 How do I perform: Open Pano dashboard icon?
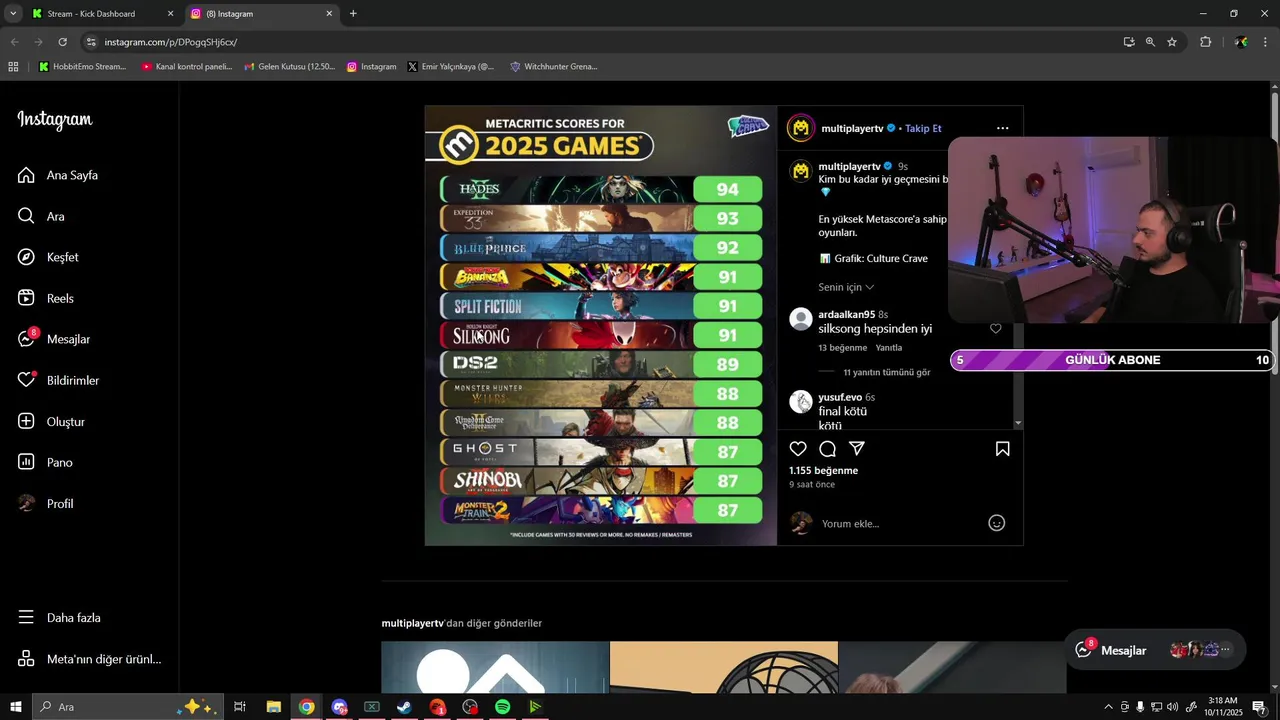pyautogui.click(x=26, y=462)
